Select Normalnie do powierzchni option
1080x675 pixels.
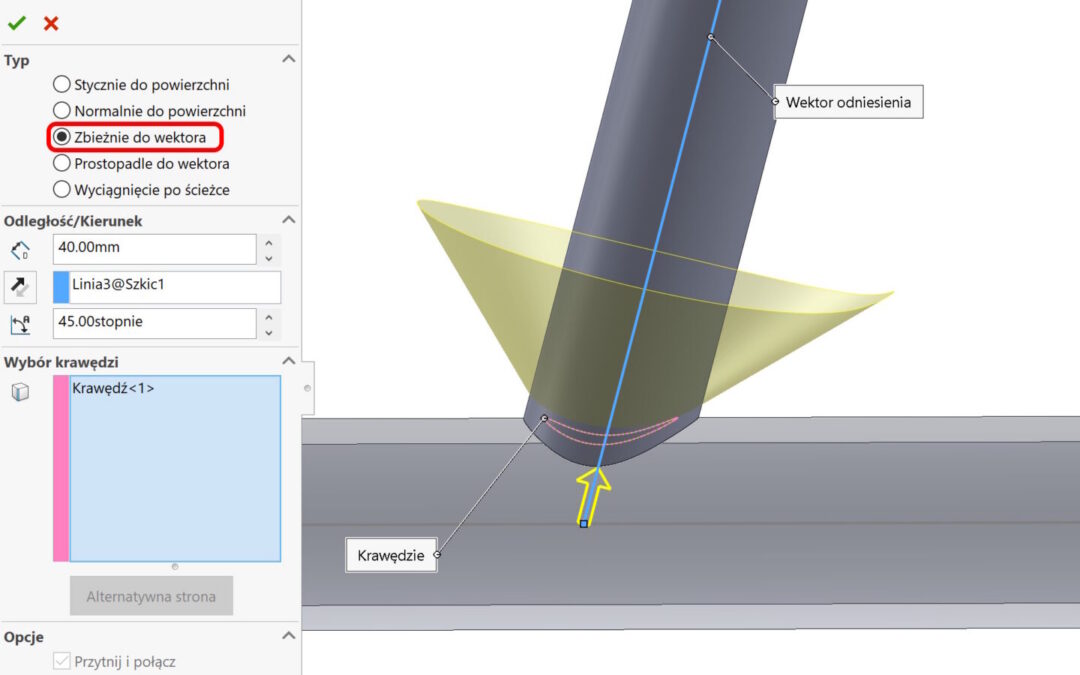(x=62, y=111)
